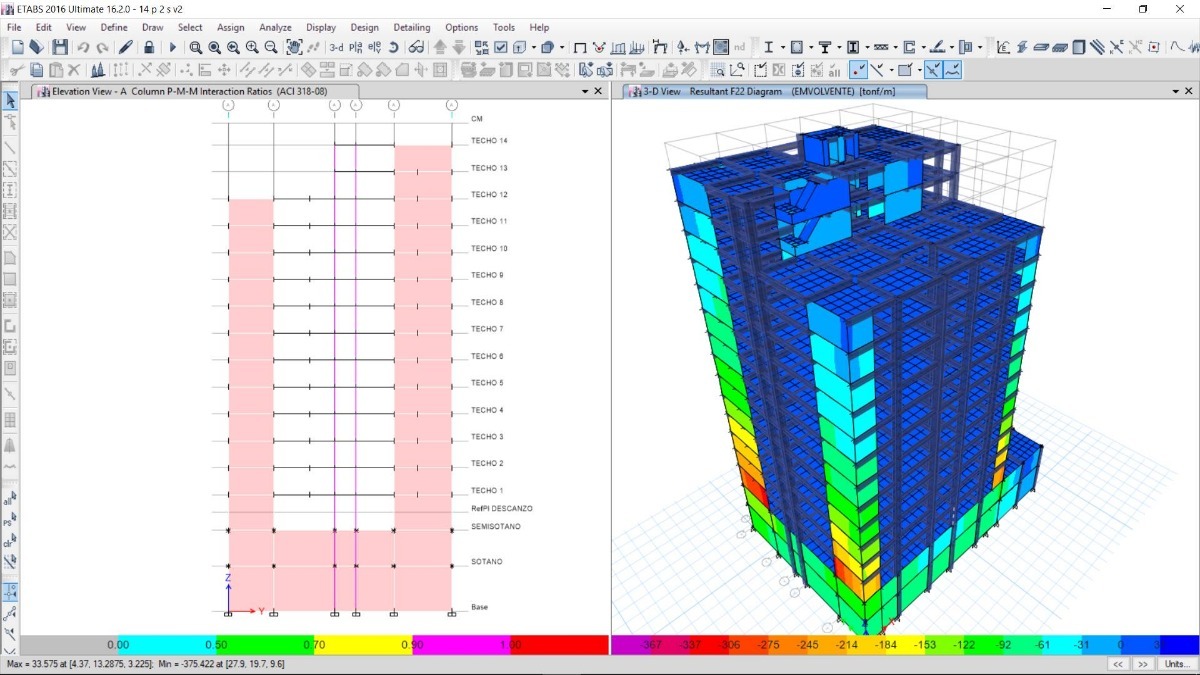Expand the steel connection design dropdown arrow
Image resolution: width=1200 pixels, height=675 pixels.
980,47
